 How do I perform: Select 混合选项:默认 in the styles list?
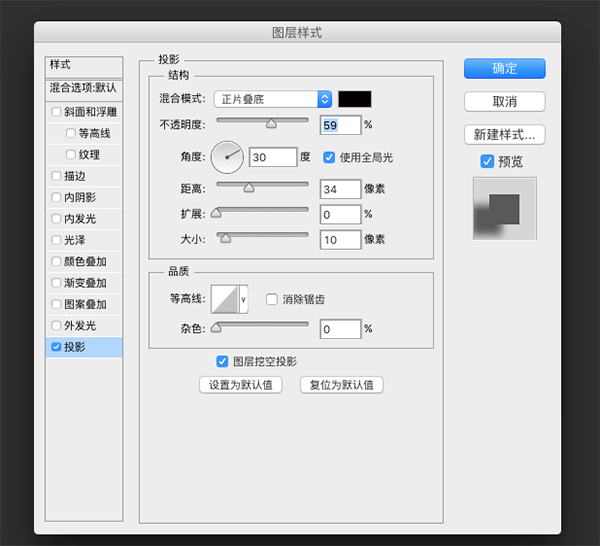pyautogui.click(x=84, y=88)
